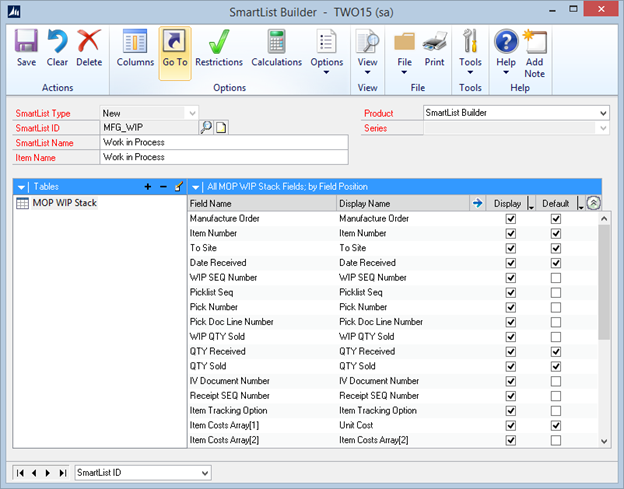Add a table with the plus icon
This screenshot has height=489, width=624.
(148, 187)
